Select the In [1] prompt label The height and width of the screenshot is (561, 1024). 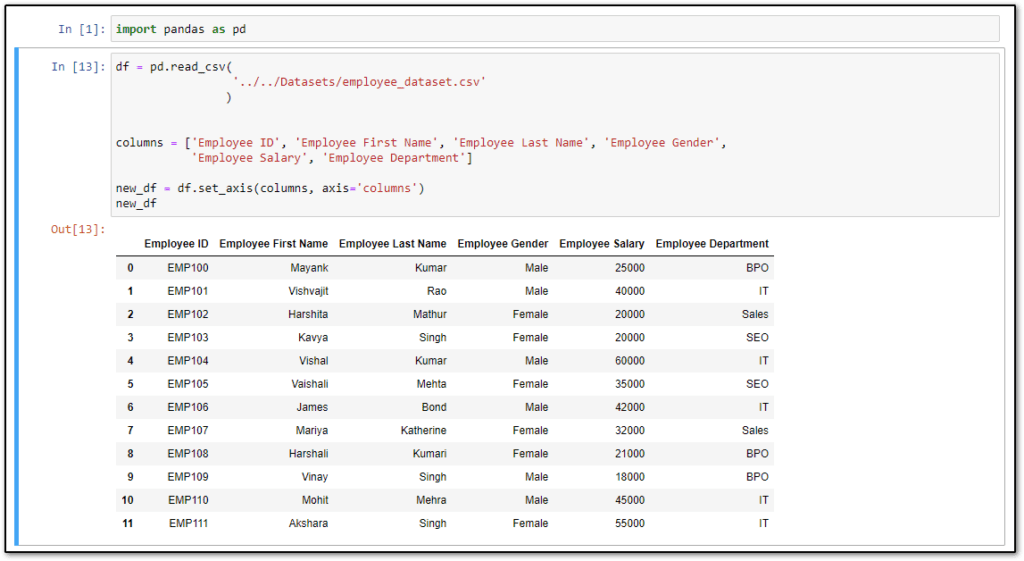(82, 29)
